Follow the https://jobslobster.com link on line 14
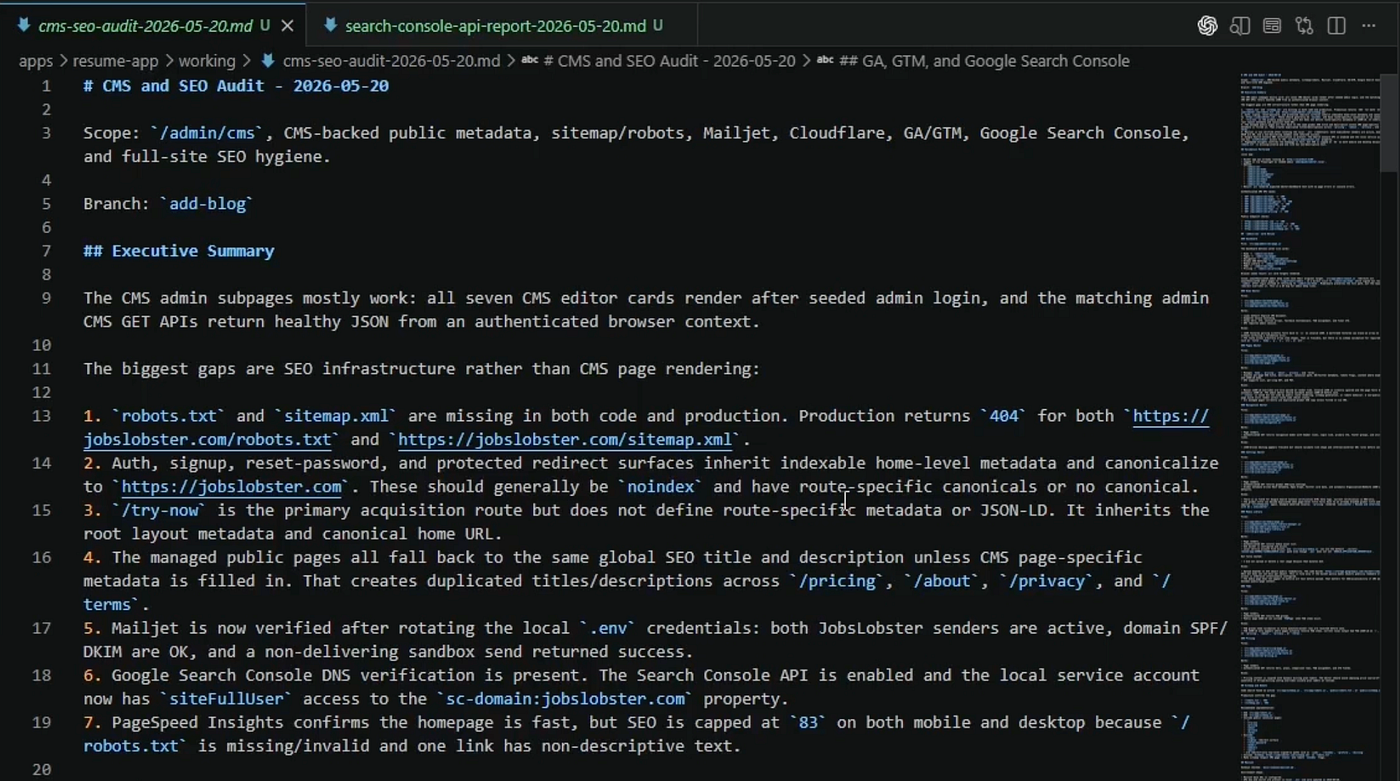Image resolution: width=1400 pixels, height=781 pixels. pyautogui.click(x=231, y=487)
